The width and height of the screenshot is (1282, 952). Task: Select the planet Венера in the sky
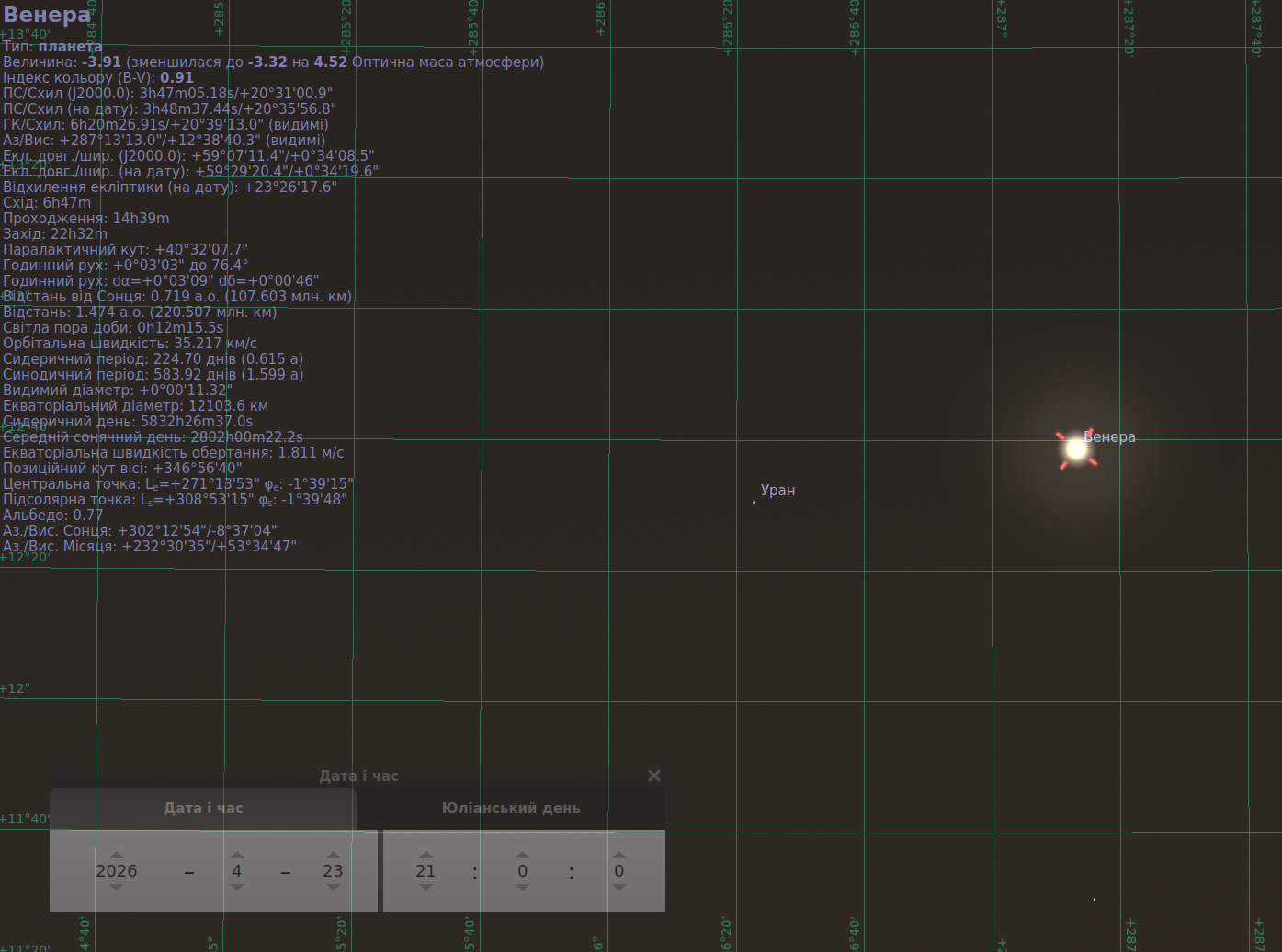tap(1076, 449)
